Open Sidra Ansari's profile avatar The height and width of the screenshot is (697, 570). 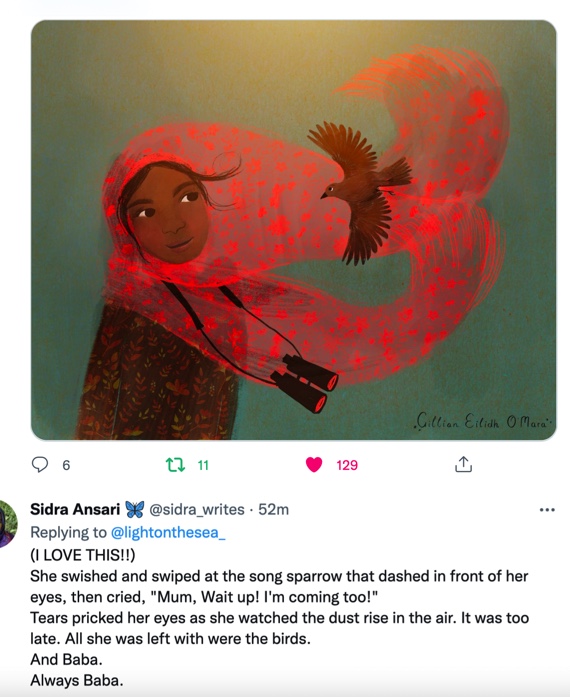click(x=8, y=523)
